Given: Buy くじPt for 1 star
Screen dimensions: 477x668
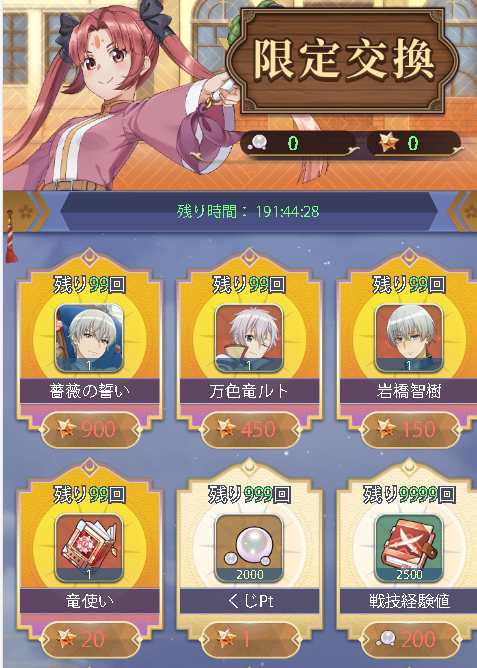Looking at the screenshot, I should point(250,639).
